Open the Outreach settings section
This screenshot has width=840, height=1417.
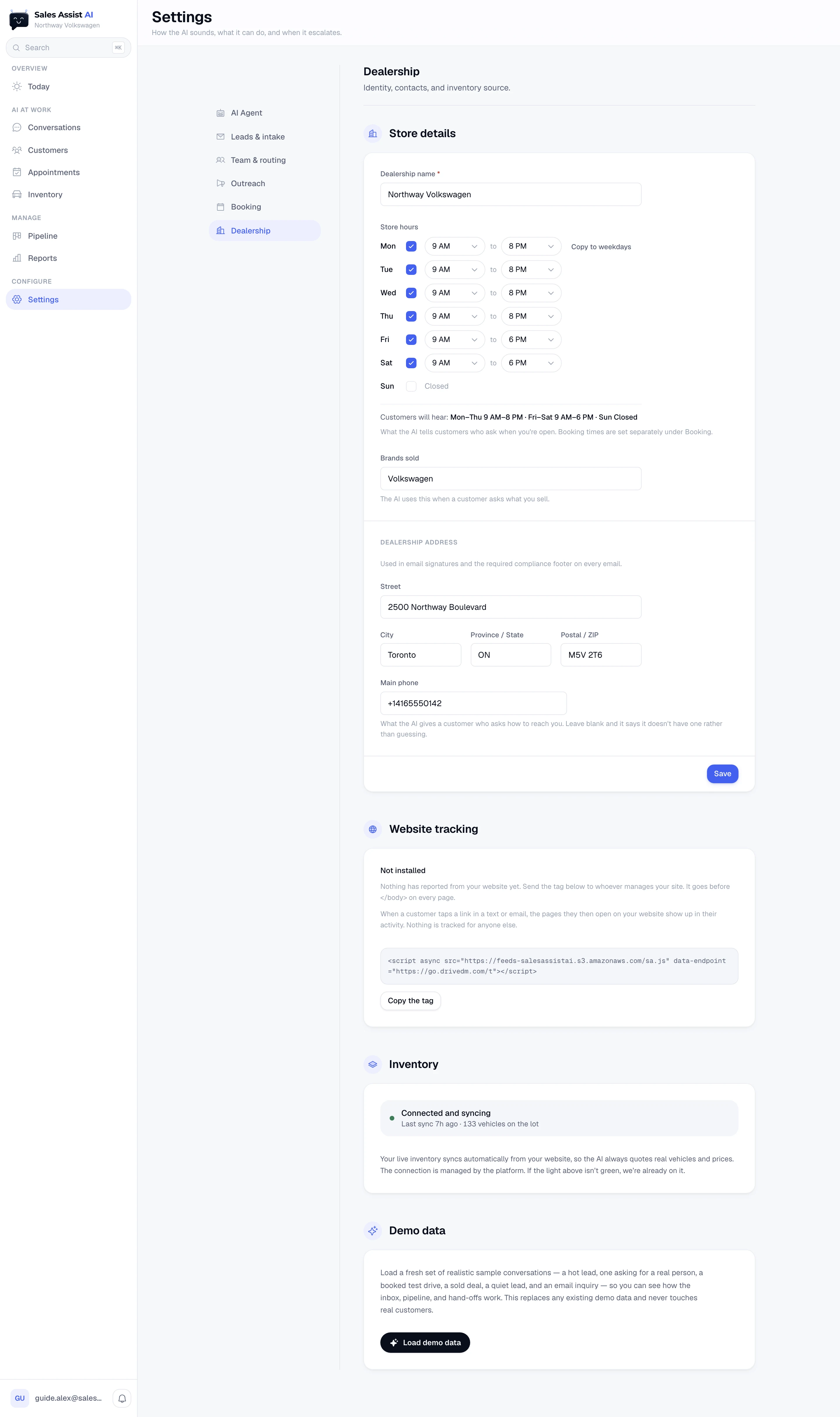pos(264,184)
